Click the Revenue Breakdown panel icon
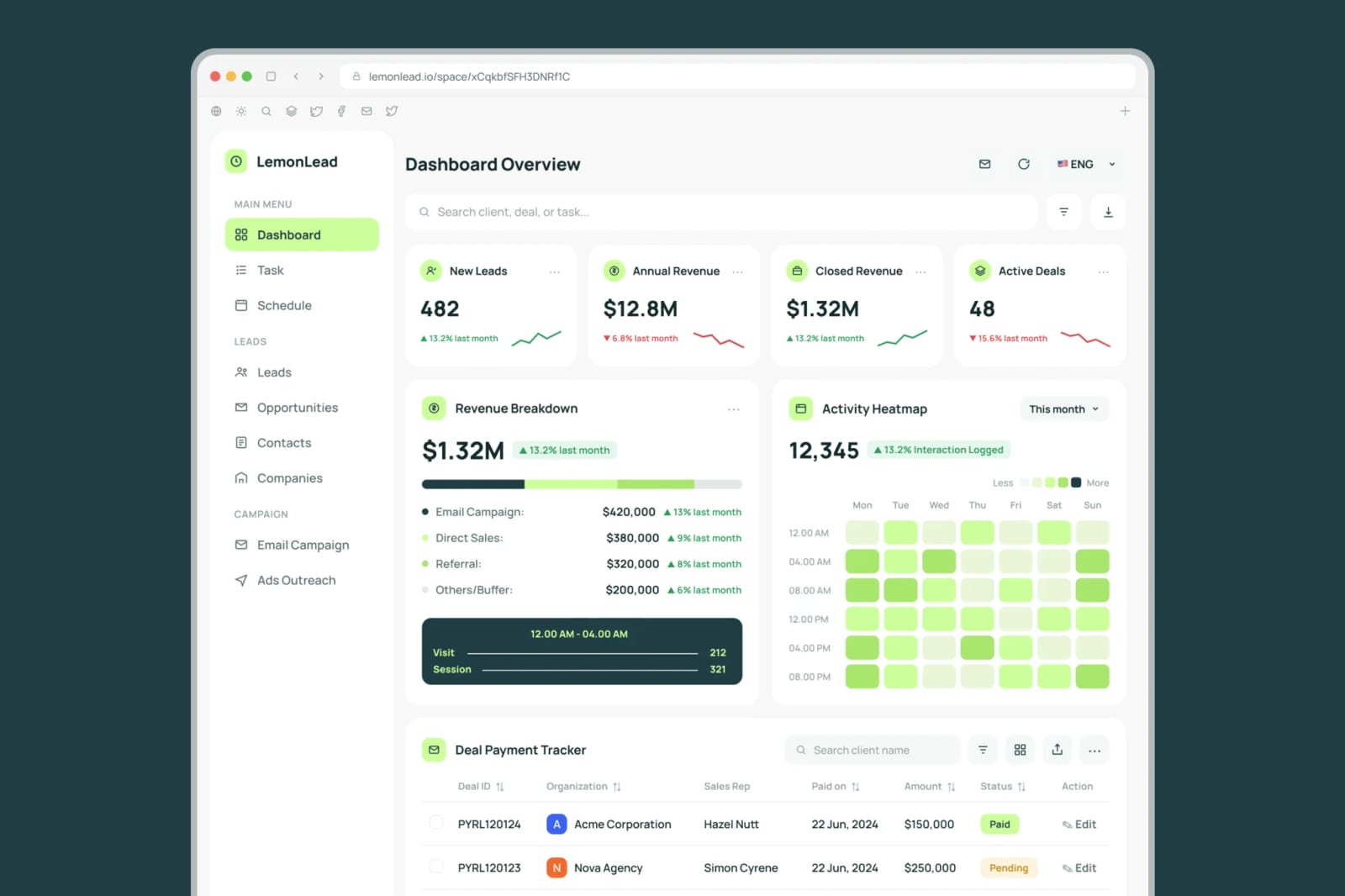Viewport: 1345px width, 896px height. tap(434, 408)
